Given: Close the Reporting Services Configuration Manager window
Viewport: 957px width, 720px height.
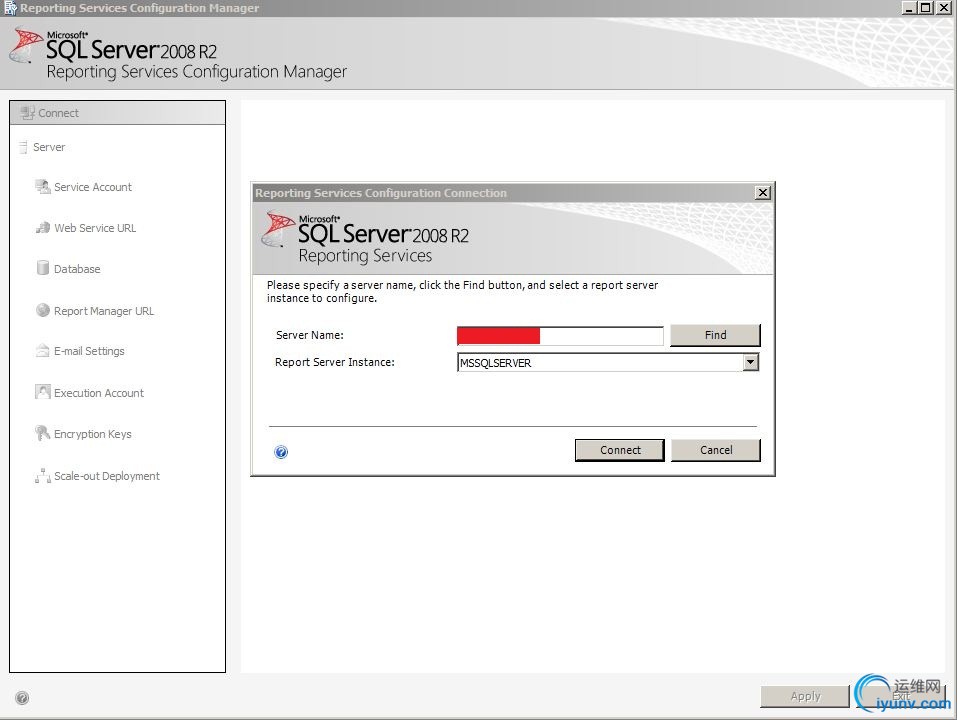Looking at the screenshot, I should (944, 8).
